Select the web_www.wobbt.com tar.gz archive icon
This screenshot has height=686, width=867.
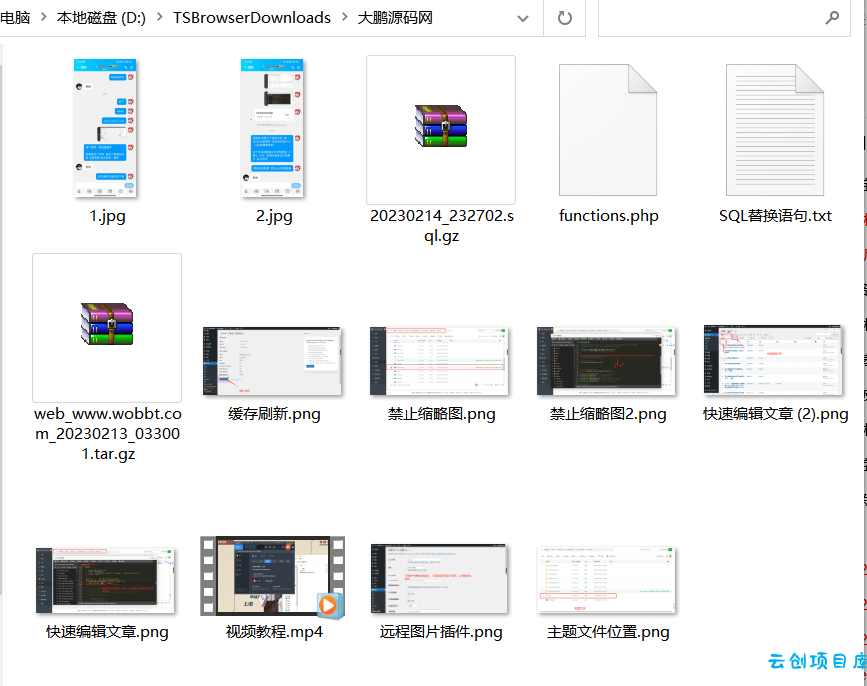pyautogui.click(x=107, y=324)
